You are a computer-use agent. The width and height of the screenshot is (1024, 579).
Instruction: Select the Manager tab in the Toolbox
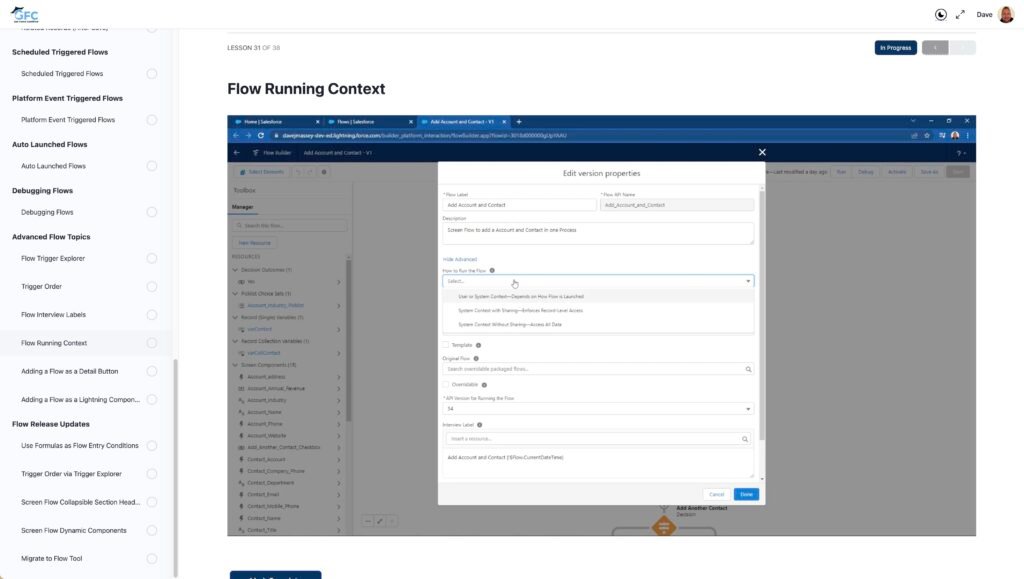pyautogui.click(x=242, y=207)
